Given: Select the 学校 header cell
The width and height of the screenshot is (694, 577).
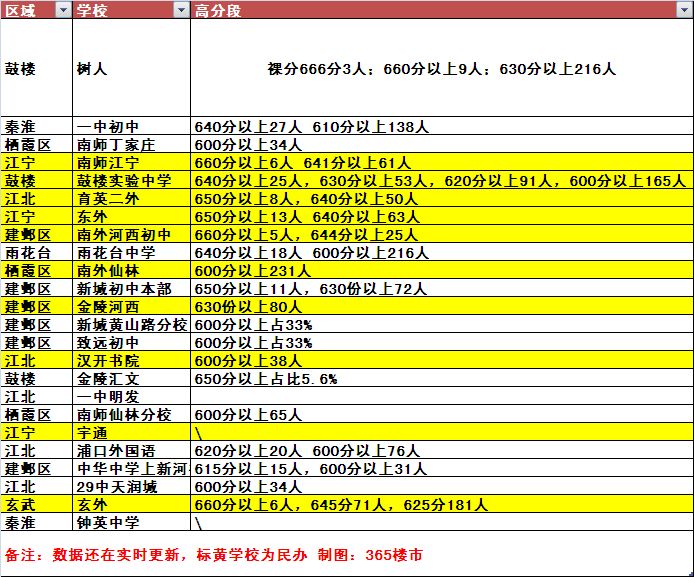Looking at the screenshot, I should pyautogui.click(x=131, y=10).
